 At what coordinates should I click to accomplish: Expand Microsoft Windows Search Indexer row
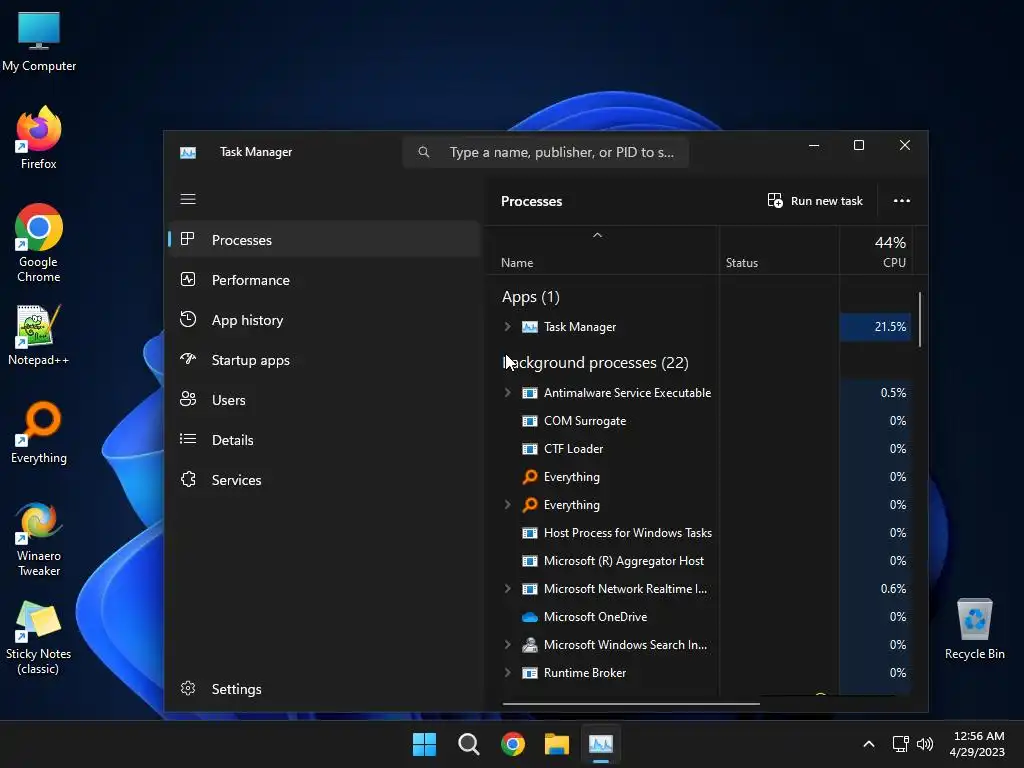[507, 645]
